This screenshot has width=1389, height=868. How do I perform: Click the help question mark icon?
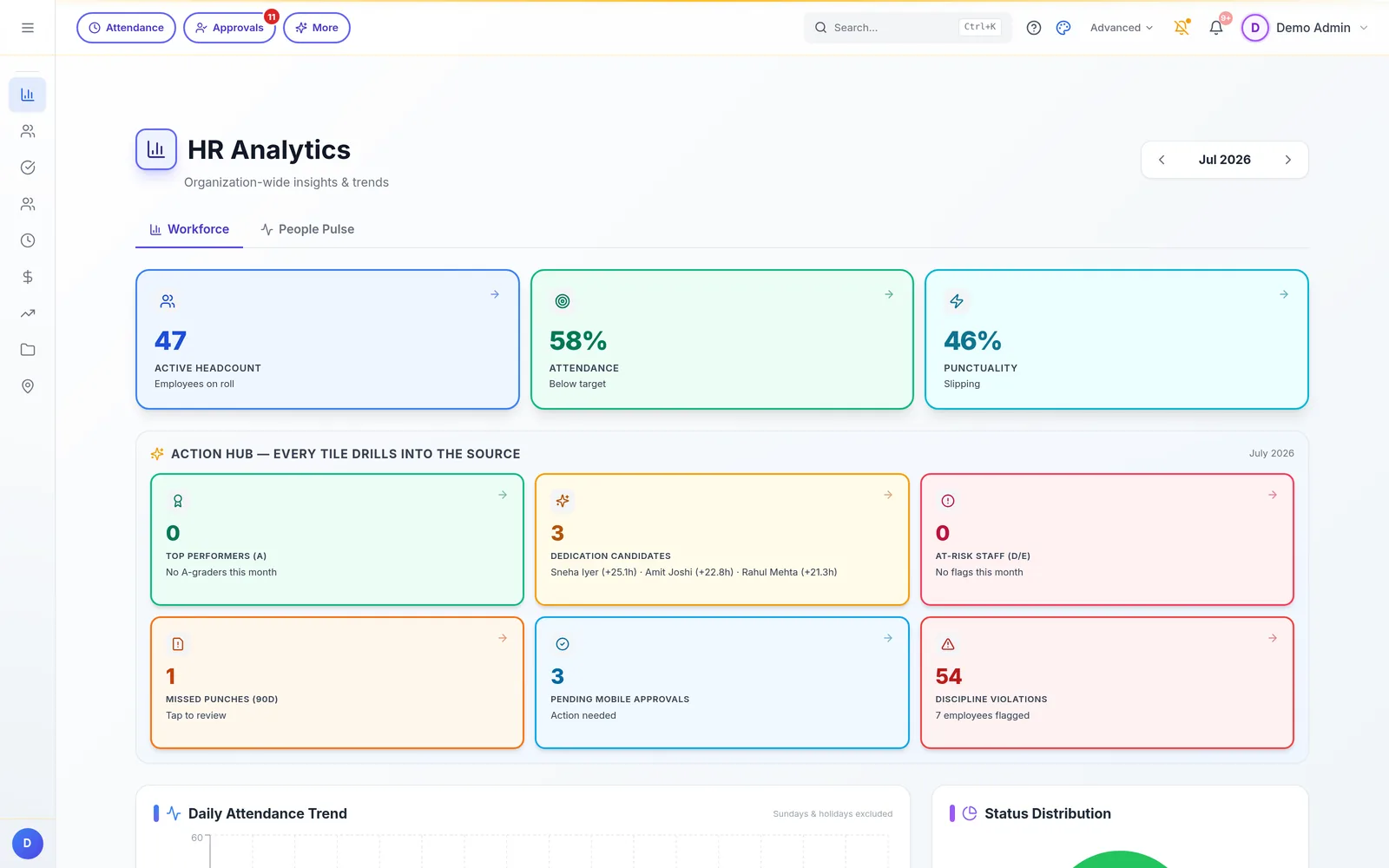1034,28
